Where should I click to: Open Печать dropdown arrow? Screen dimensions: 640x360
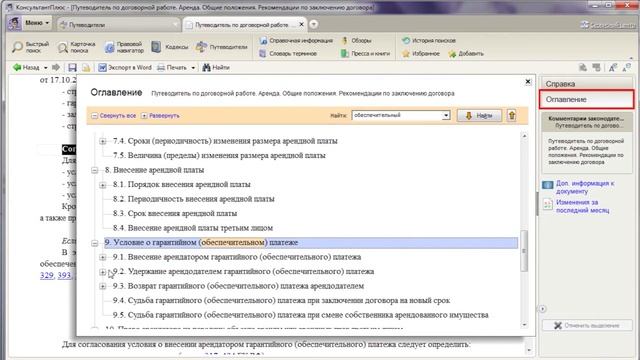[x=193, y=68]
